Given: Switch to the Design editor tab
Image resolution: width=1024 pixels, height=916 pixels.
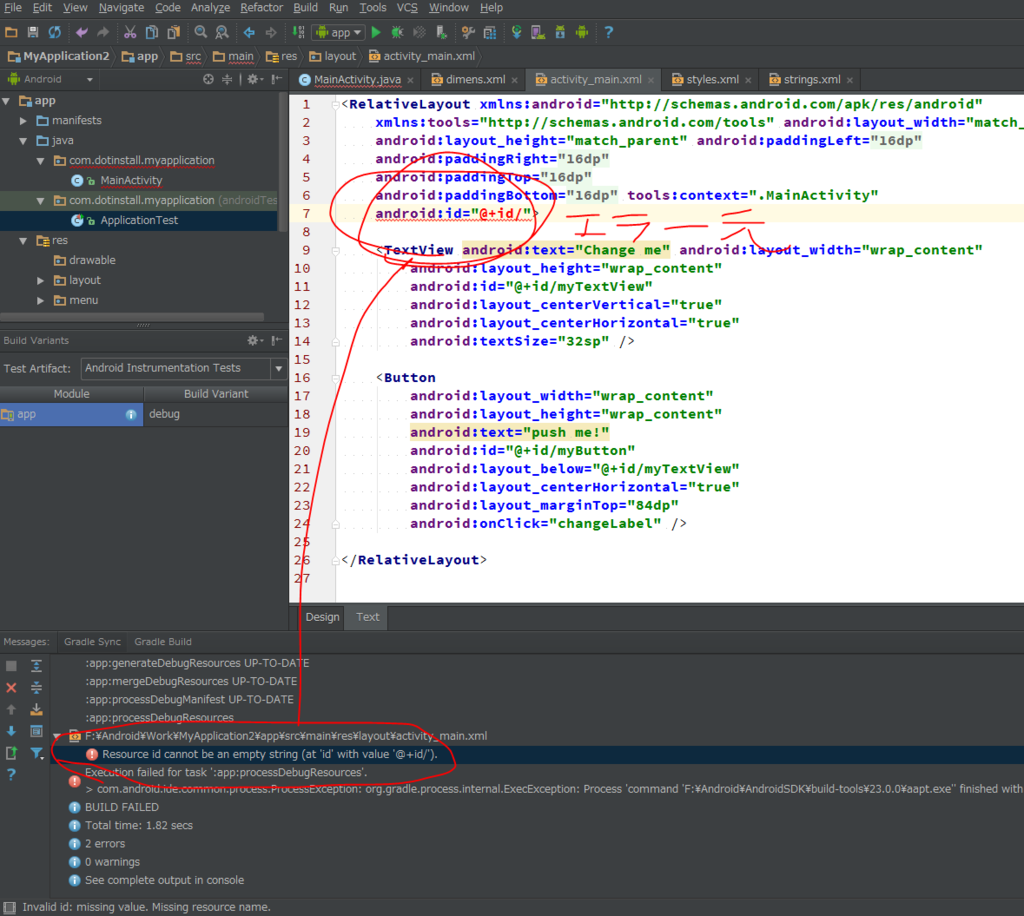Looking at the screenshot, I should (x=323, y=617).
